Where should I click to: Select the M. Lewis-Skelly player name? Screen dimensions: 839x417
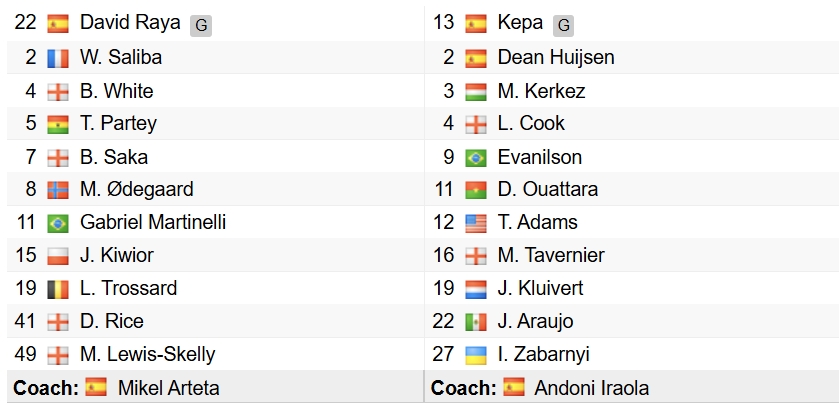(x=148, y=354)
